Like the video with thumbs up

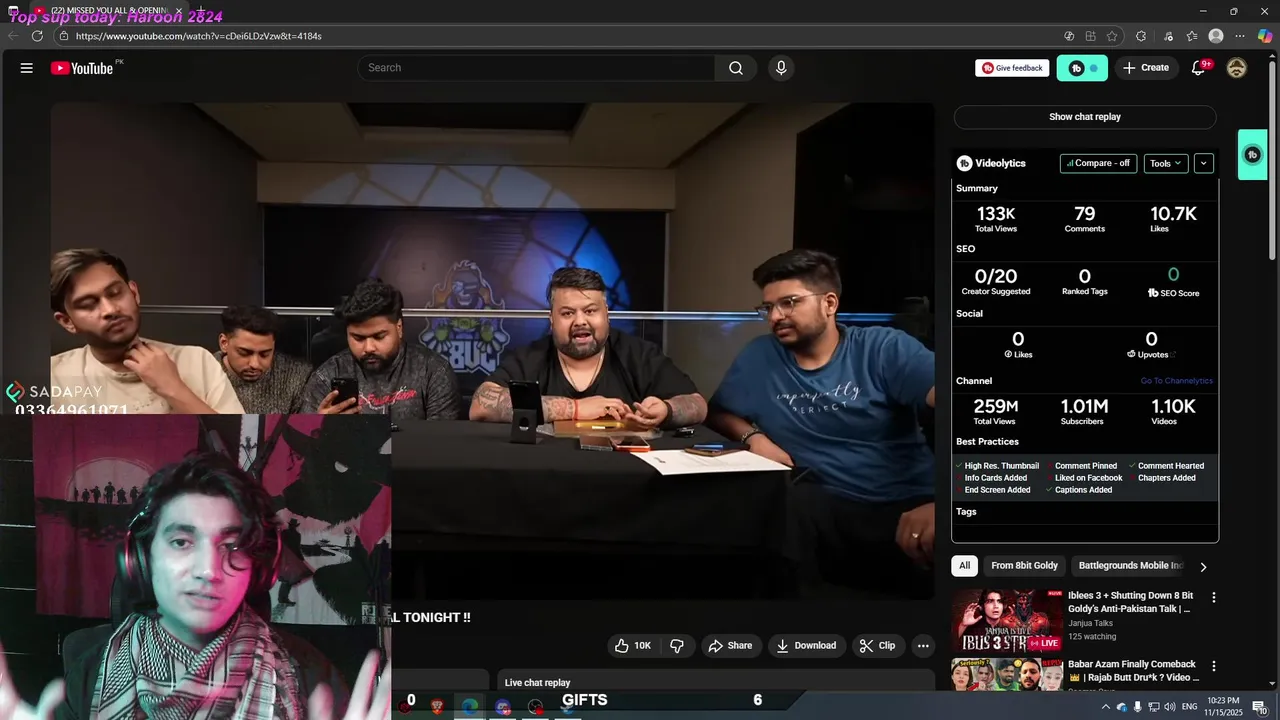[x=632, y=646]
